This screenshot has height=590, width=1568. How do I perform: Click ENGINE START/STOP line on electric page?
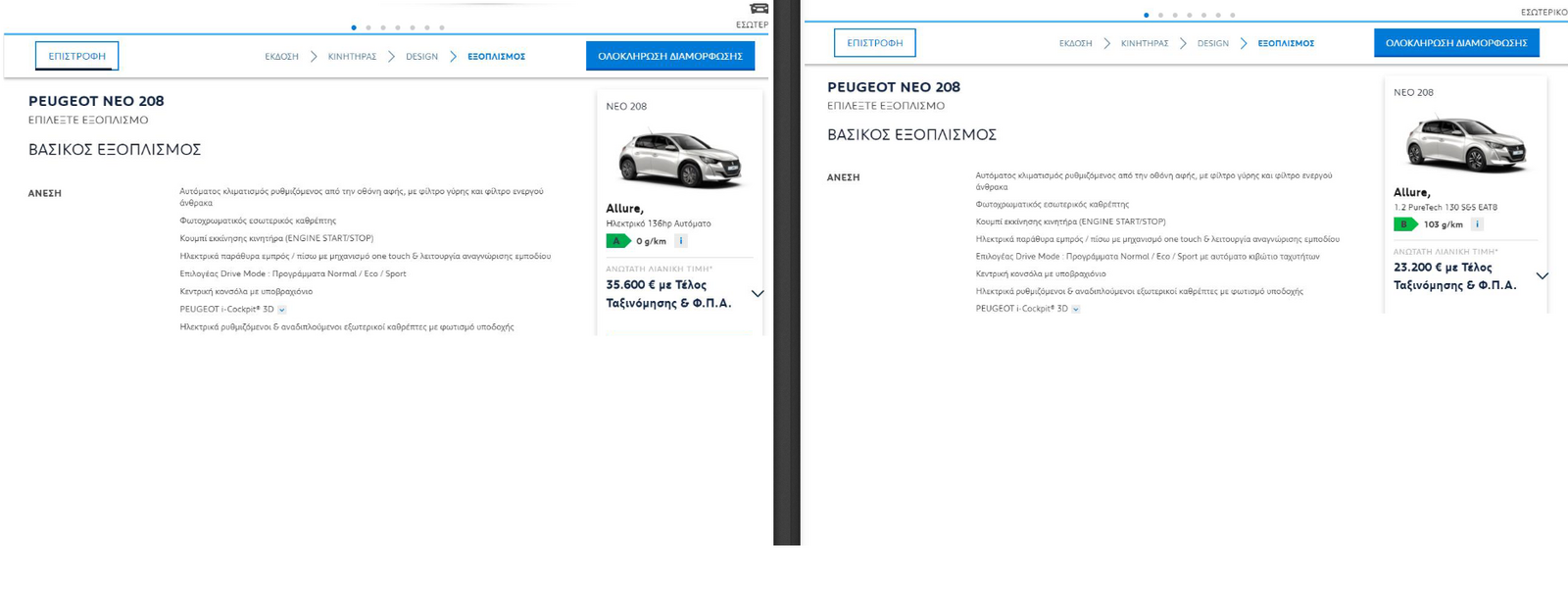pyautogui.click(x=276, y=238)
